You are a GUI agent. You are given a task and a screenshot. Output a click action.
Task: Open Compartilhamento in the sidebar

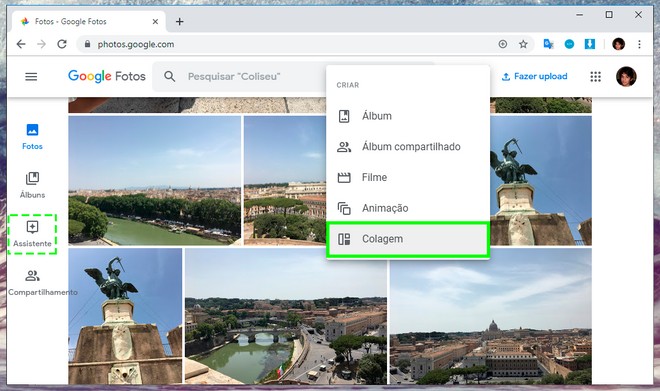point(43,282)
